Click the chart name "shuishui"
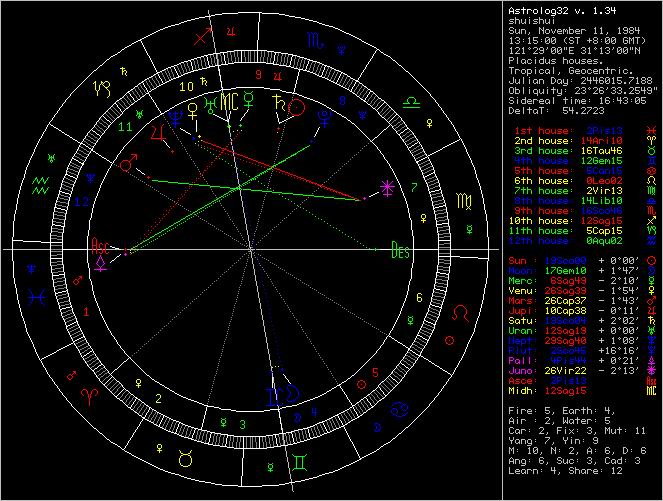663x501 pixels. click(x=532, y=21)
